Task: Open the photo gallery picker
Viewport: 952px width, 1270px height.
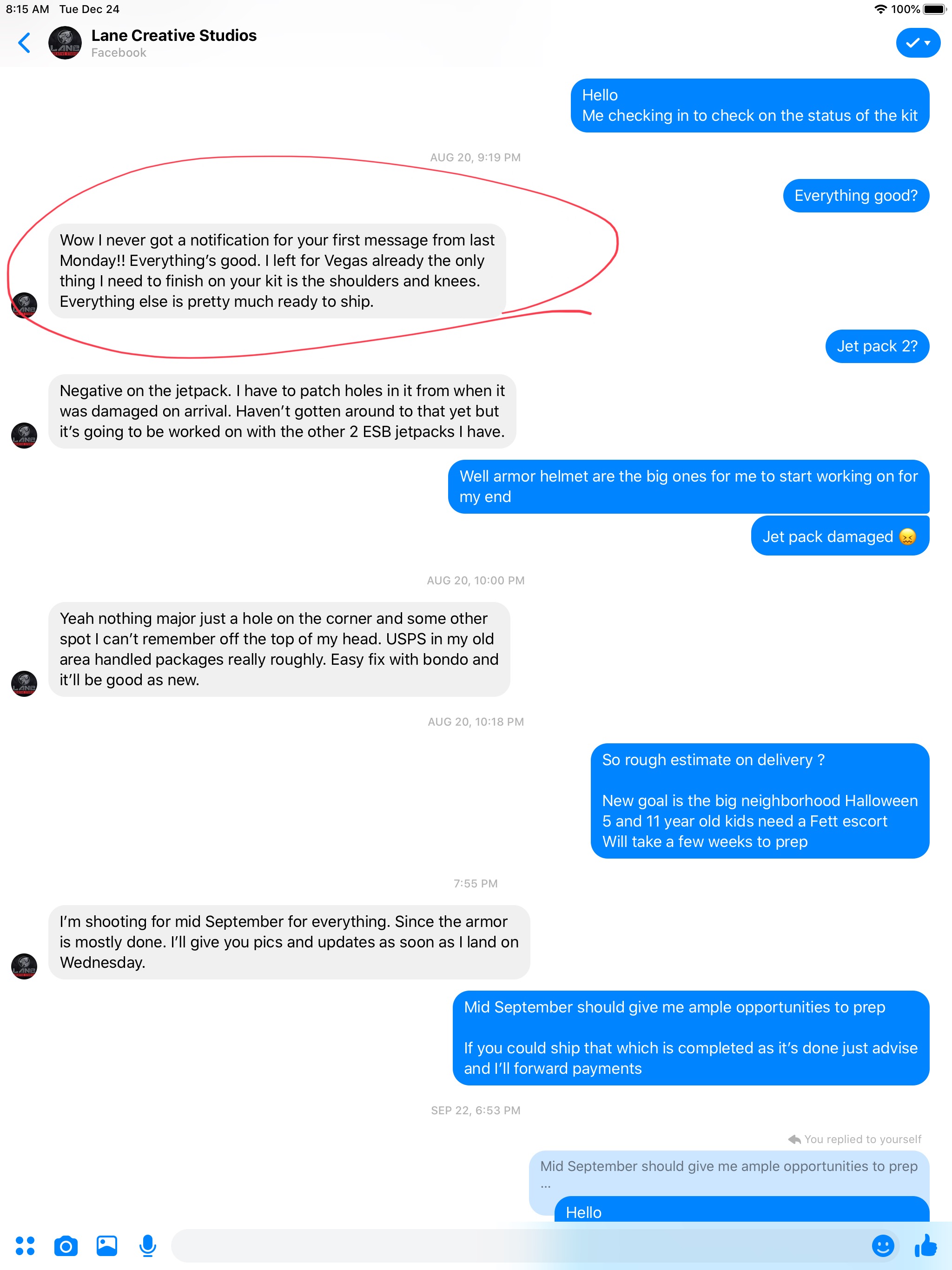Action: pos(107,1246)
